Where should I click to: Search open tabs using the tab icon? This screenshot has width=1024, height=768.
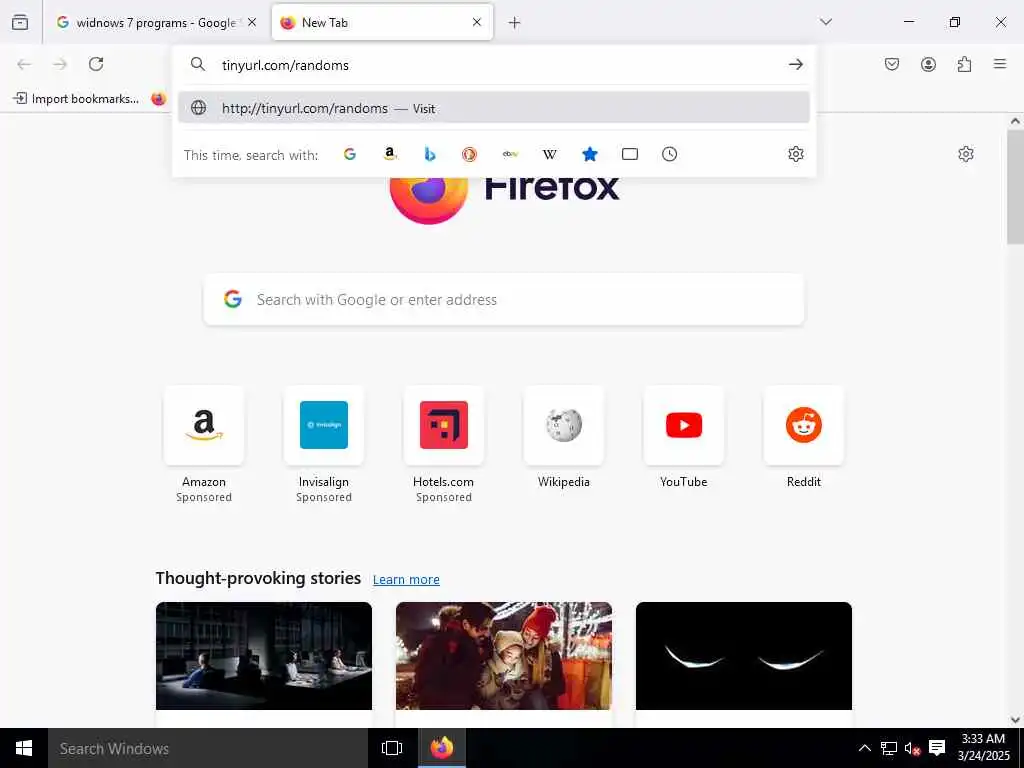(x=630, y=154)
